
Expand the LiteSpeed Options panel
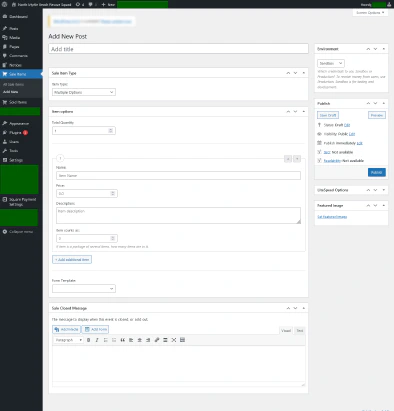tap(384, 190)
